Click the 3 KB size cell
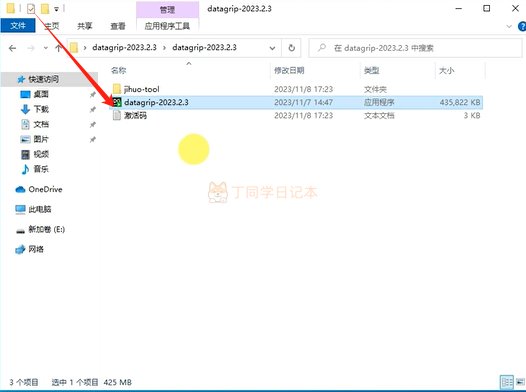This screenshot has height=392, width=526. click(x=472, y=116)
